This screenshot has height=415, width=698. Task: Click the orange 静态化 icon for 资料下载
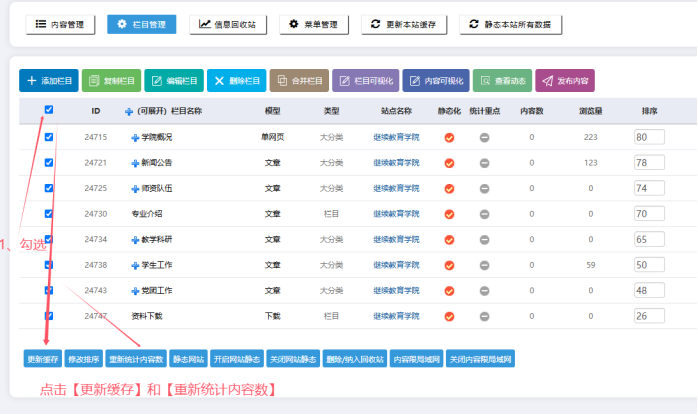coord(449,315)
